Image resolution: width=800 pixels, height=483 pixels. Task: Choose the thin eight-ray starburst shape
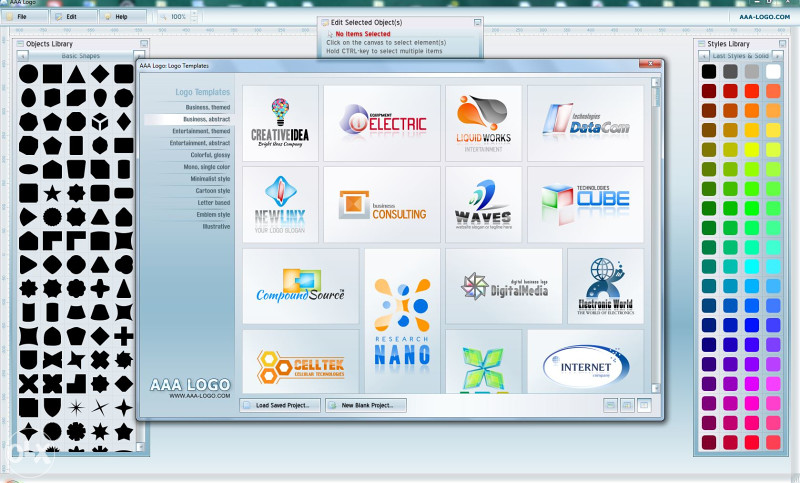76,408
